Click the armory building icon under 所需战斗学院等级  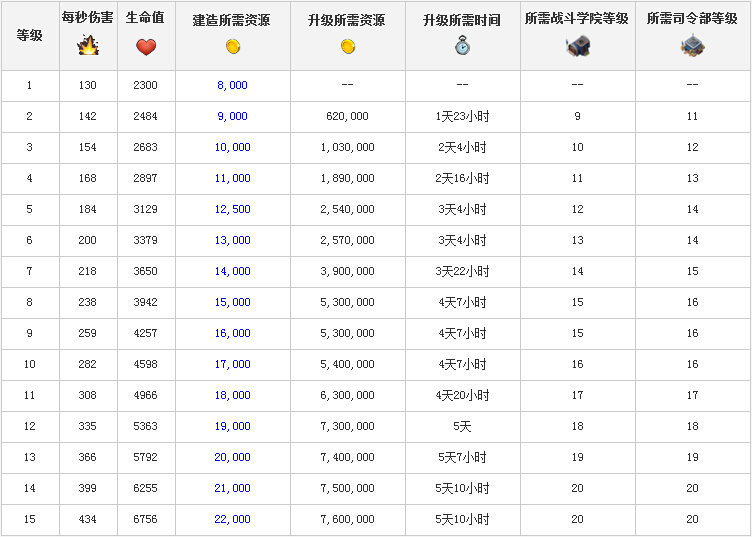(x=577, y=46)
